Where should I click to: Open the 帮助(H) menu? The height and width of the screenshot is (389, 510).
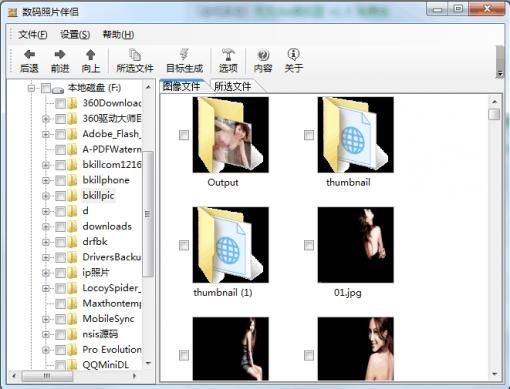click(118, 34)
